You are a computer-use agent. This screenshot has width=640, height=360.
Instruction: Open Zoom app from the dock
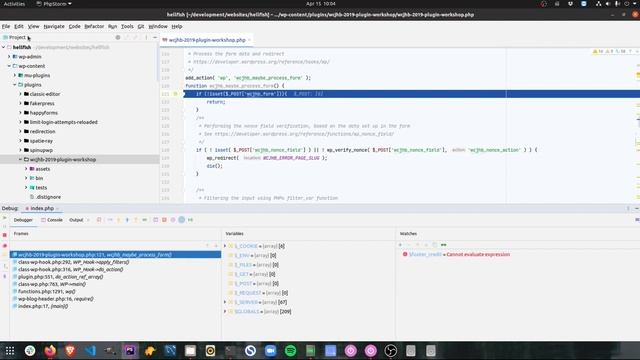click(x=270, y=351)
